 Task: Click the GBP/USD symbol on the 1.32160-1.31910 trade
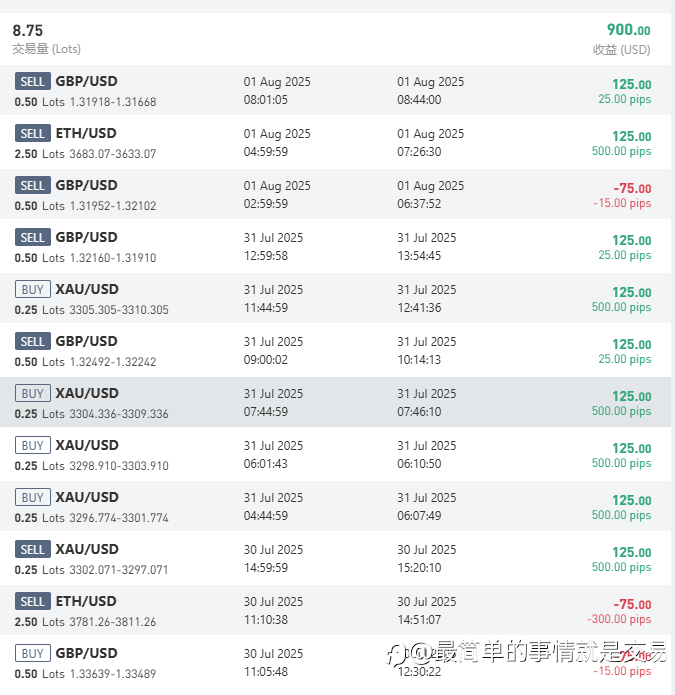pyautogui.click(x=86, y=237)
